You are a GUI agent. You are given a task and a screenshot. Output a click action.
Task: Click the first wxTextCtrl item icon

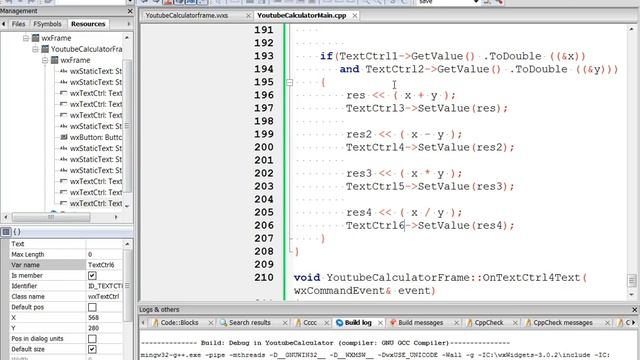tap(64, 93)
